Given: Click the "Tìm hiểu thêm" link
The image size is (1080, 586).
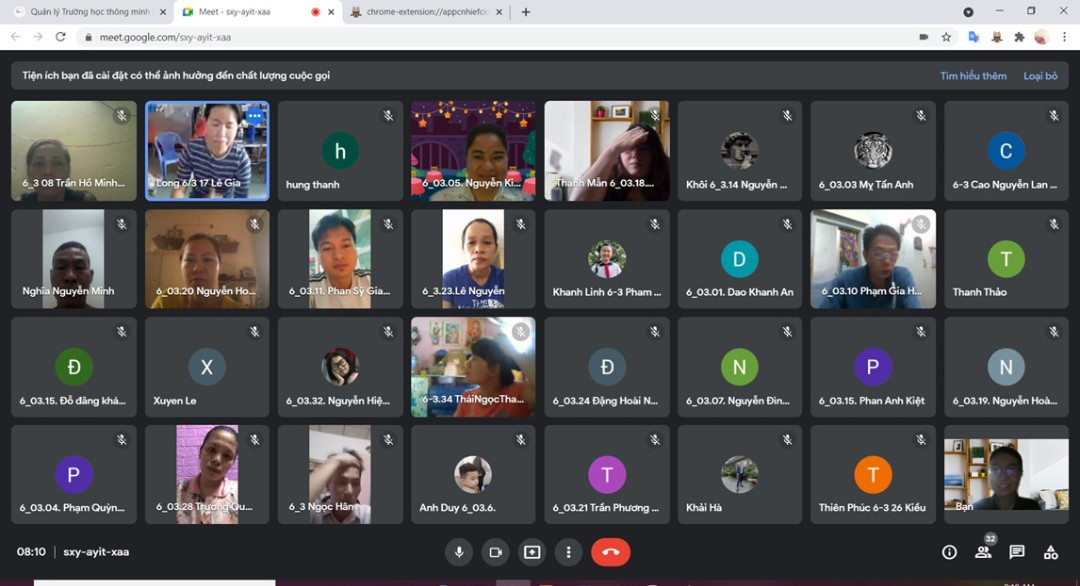Looking at the screenshot, I should [x=973, y=76].
